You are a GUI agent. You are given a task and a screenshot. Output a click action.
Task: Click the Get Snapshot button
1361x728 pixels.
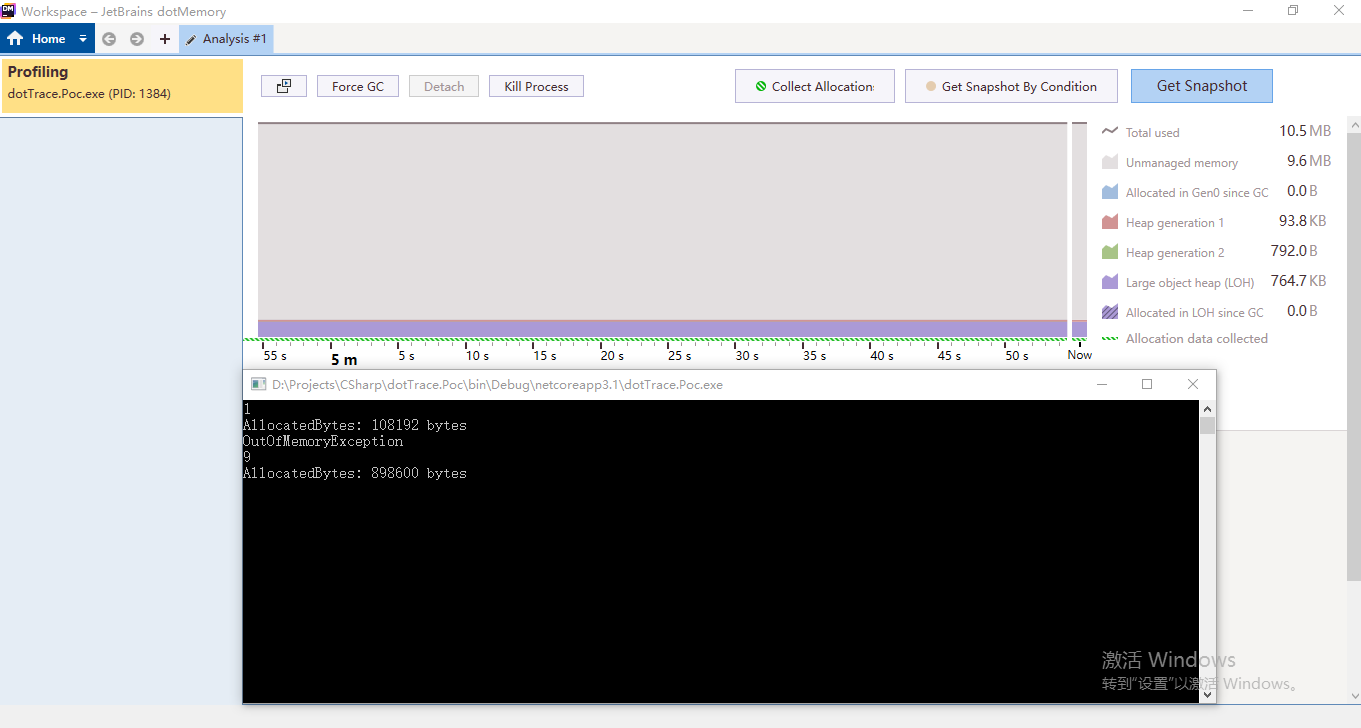pyautogui.click(x=1201, y=86)
